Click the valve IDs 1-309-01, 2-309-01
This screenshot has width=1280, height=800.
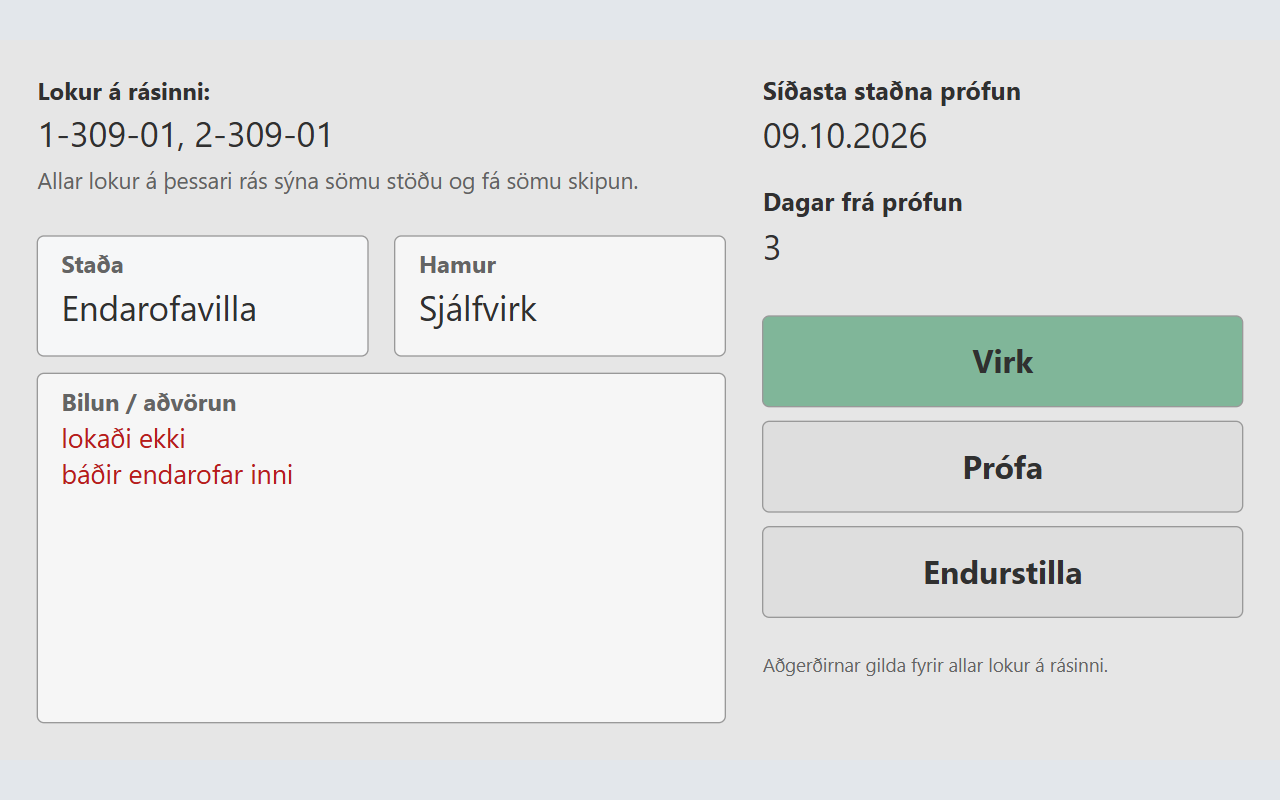point(185,135)
